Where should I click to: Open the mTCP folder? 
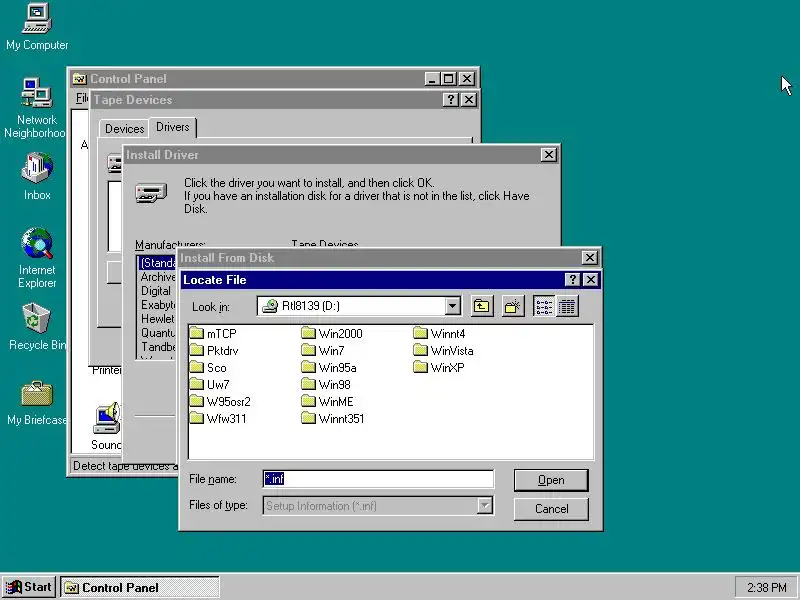[x=213, y=334]
